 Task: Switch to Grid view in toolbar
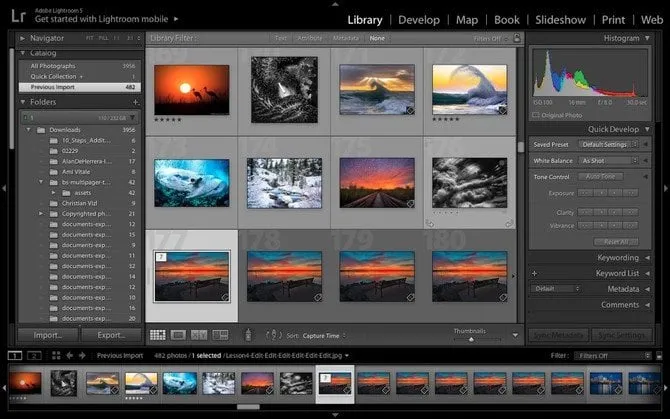[x=158, y=335]
